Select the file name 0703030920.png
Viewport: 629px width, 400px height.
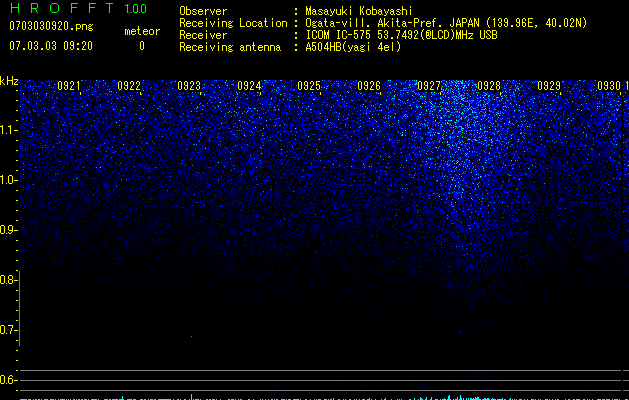(51, 26)
